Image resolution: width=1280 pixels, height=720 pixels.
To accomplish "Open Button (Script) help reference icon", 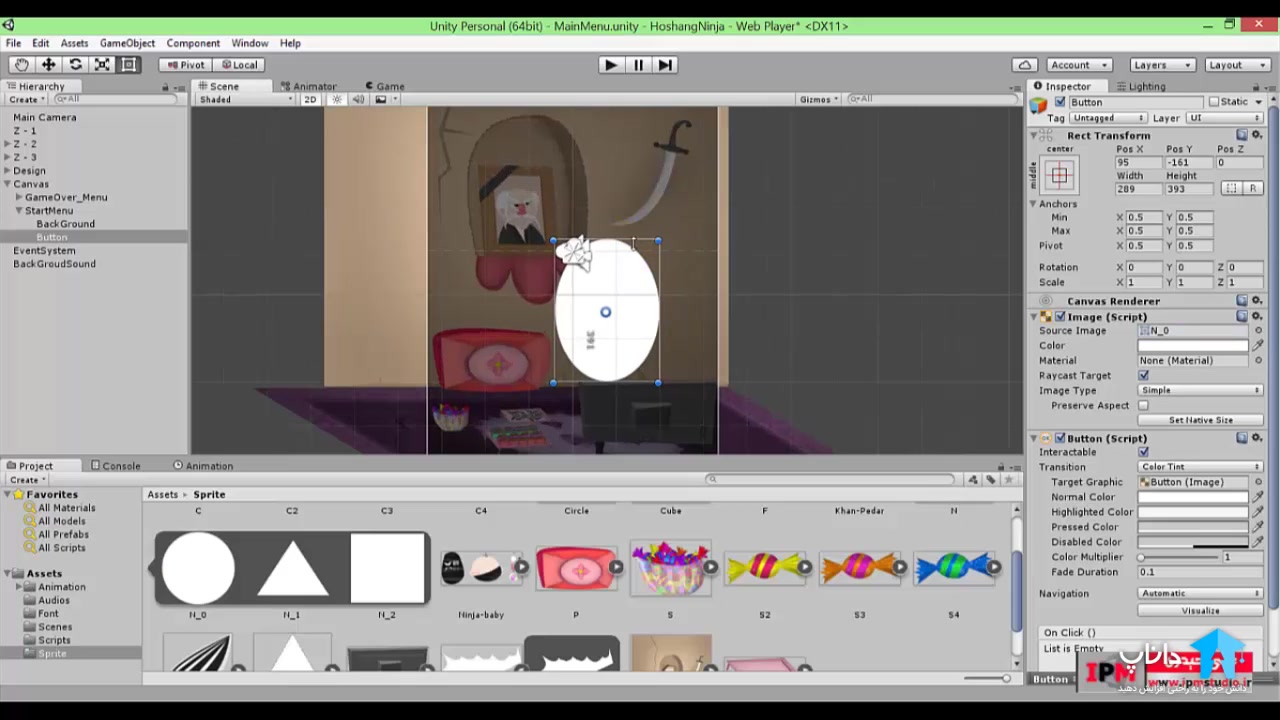I will click(1242, 438).
